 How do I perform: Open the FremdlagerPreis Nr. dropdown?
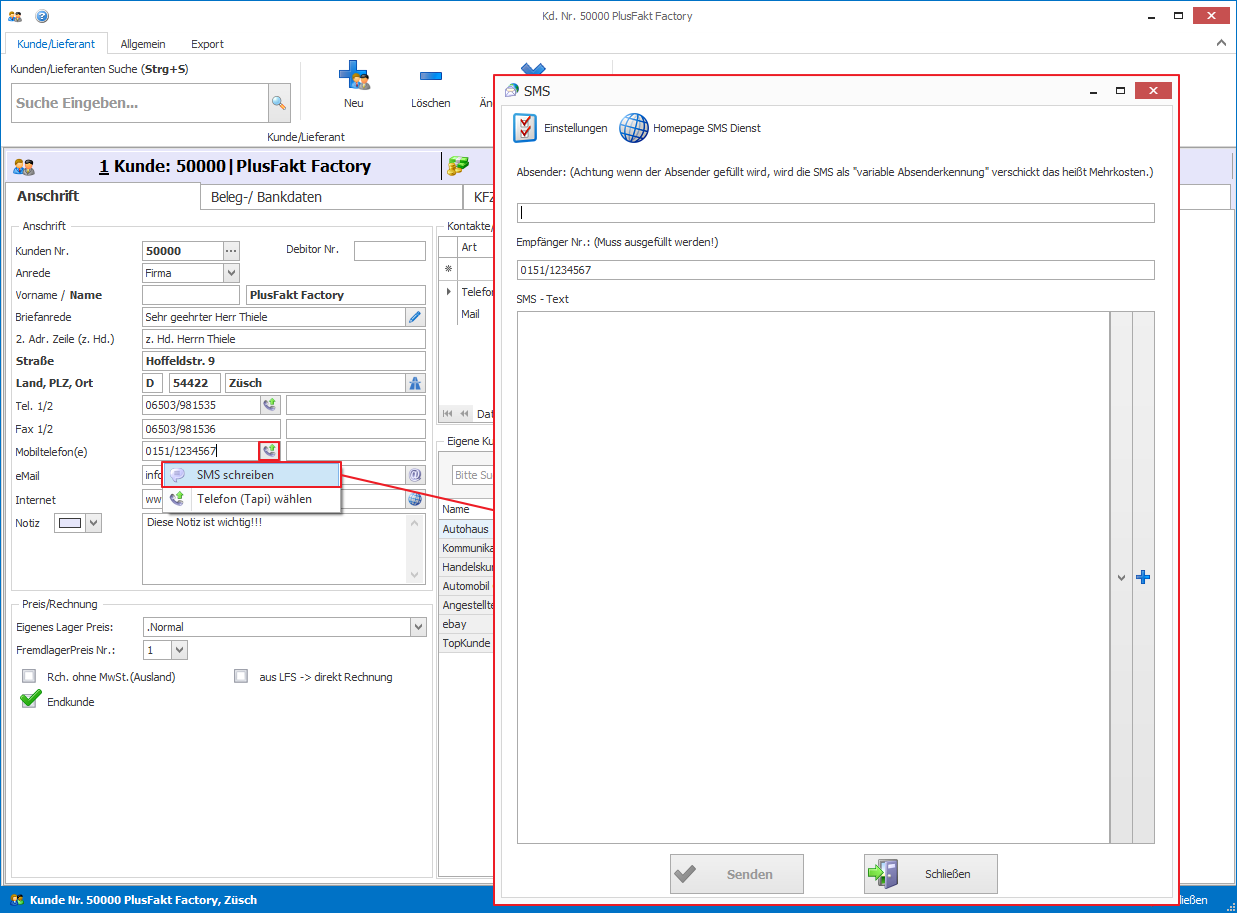(x=179, y=650)
